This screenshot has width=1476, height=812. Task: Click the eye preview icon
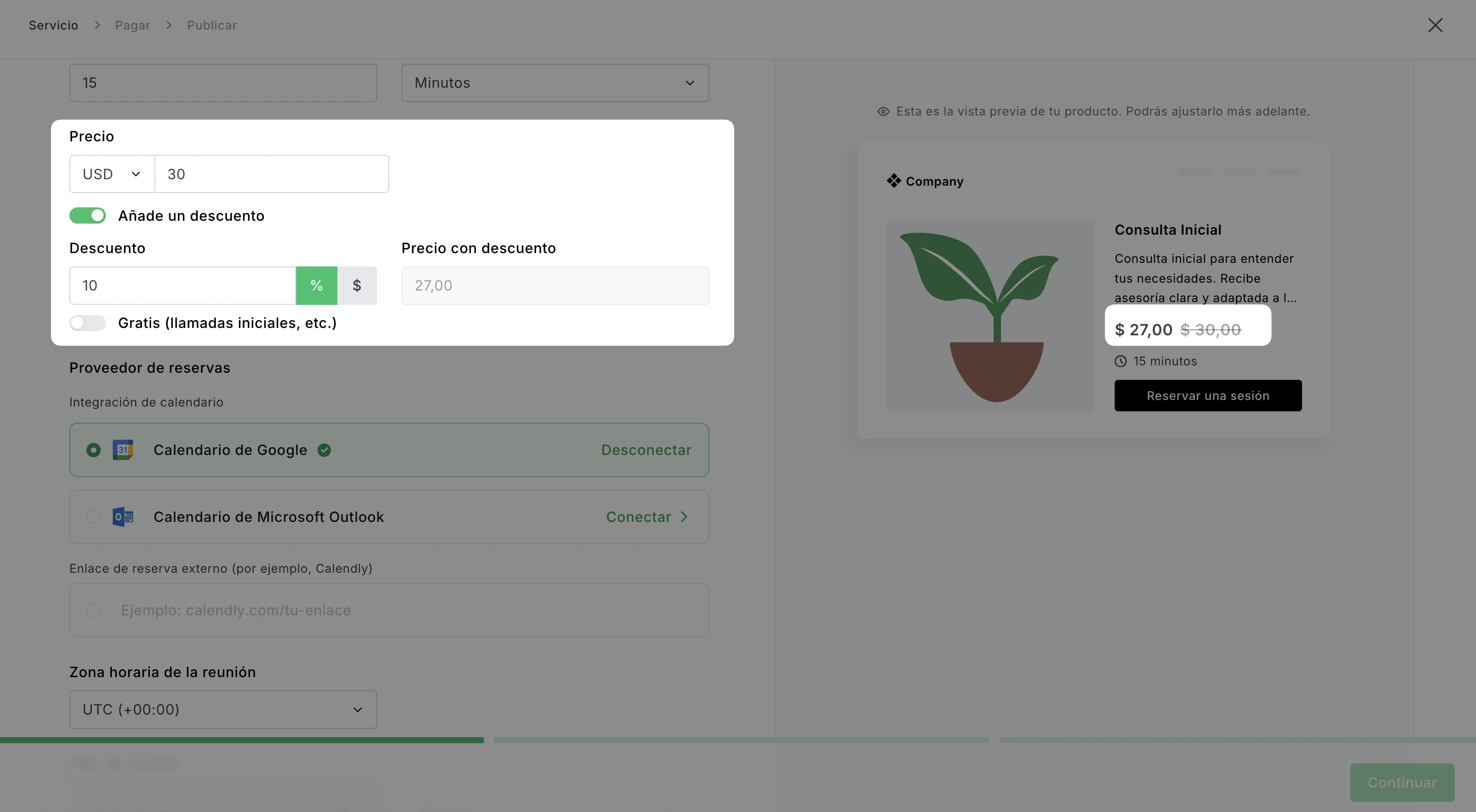coord(884,112)
